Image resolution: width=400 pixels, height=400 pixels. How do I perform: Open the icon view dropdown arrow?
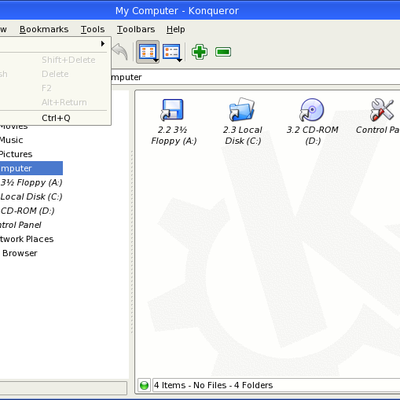pyautogui.click(x=156, y=60)
